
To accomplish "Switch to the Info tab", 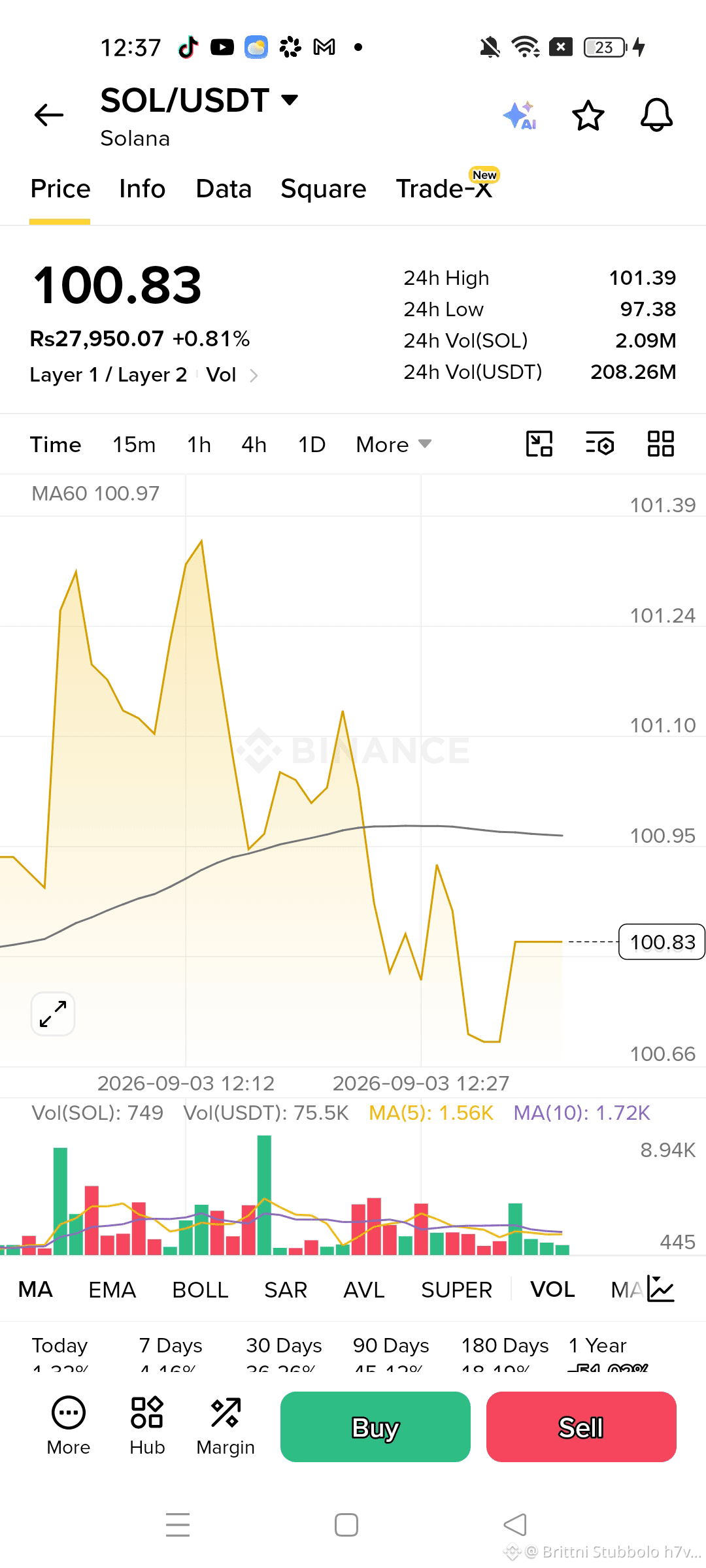I will [x=142, y=189].
